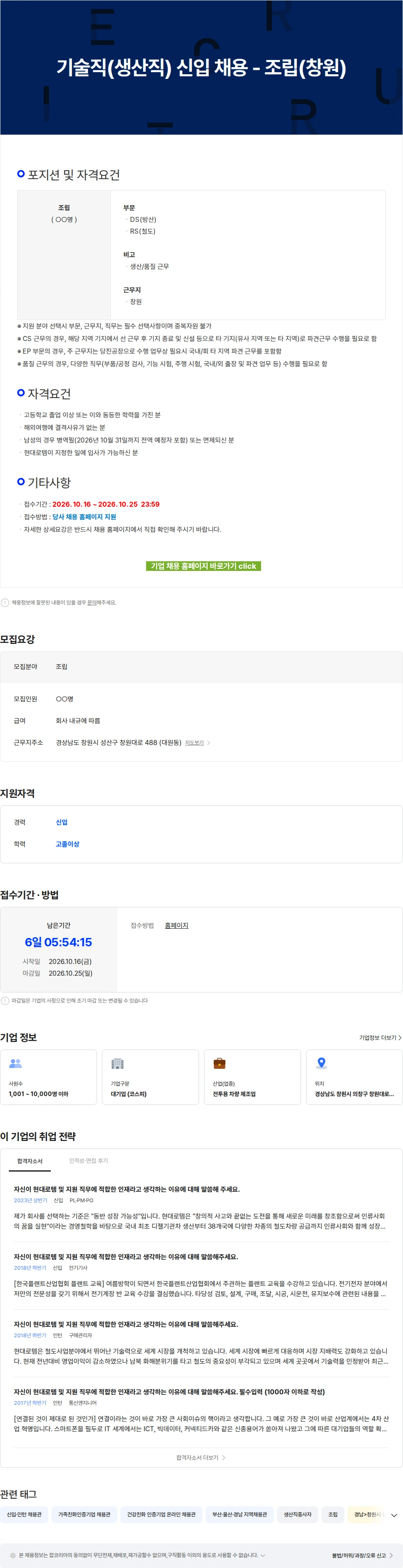Click the location pin icon

pos(322,1063)
